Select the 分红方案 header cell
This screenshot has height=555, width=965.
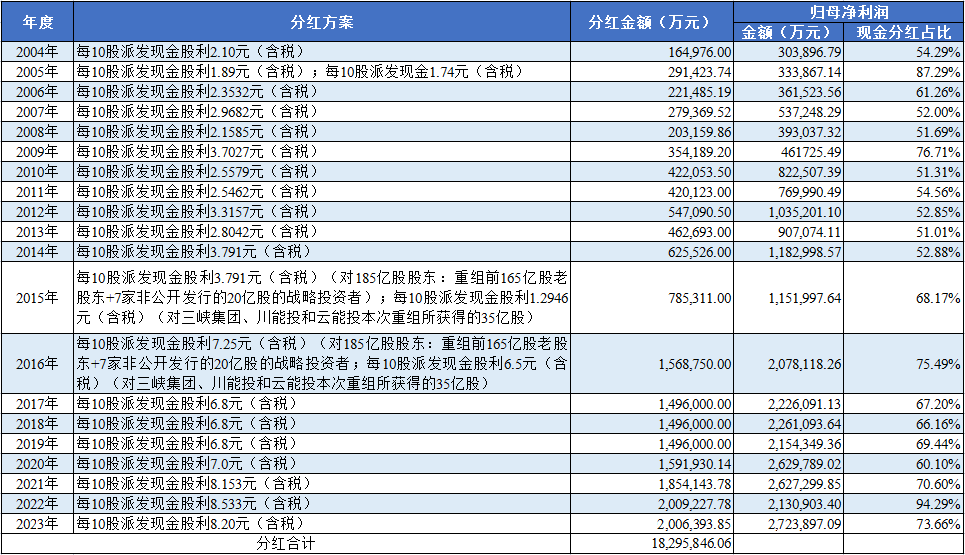321,21
